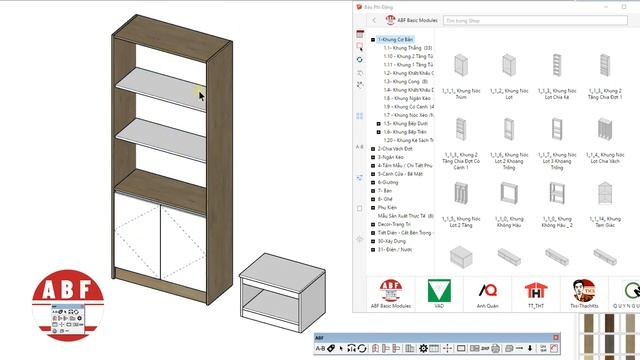Expand the 6-Giường node
Image resolution: width=640 pixels, height=360 pixels.
(x=373, y=182)
